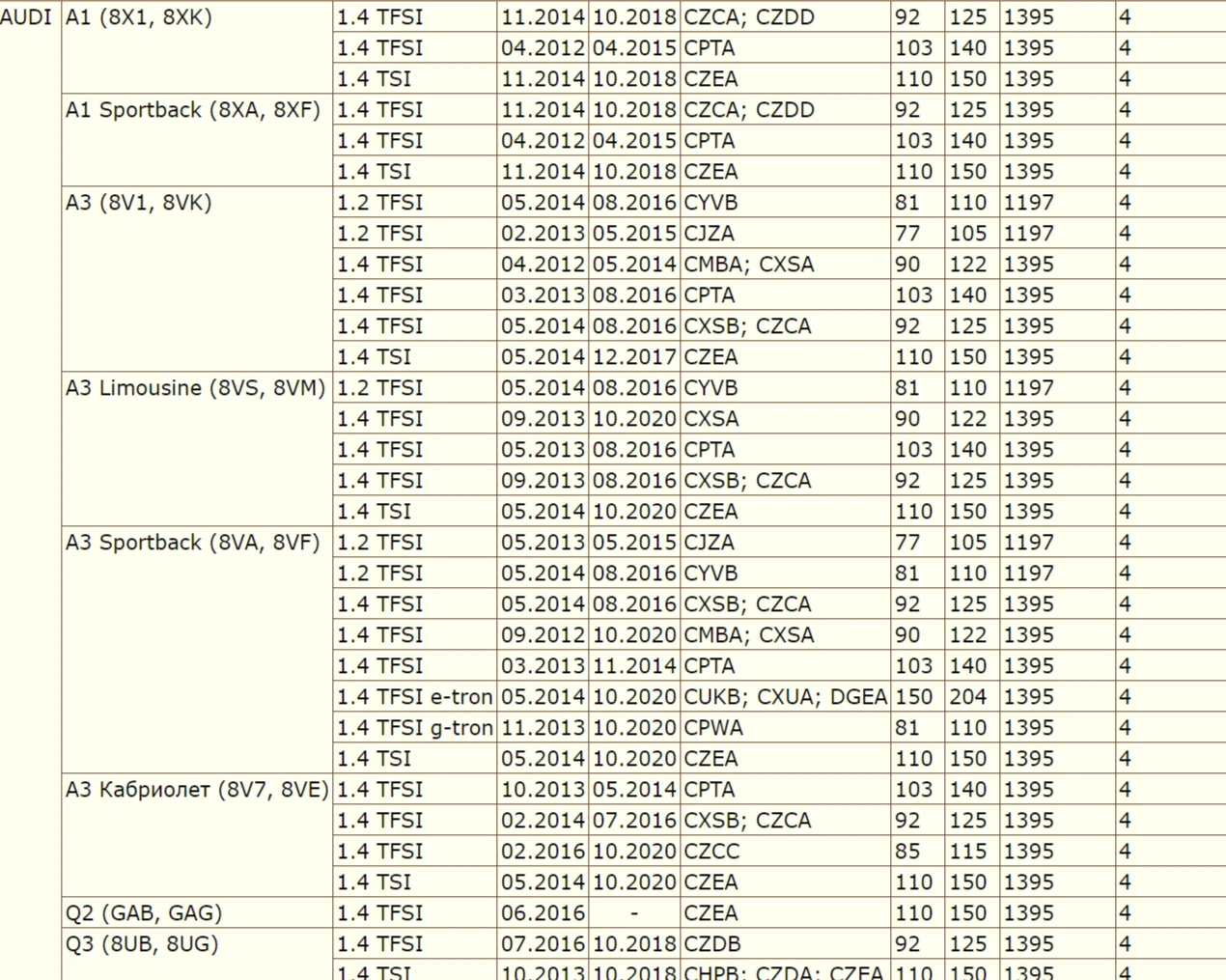The image size is (1226, 980).
Task: Click 92 kW in Q3 CZDB row
Action: point(907,944)
